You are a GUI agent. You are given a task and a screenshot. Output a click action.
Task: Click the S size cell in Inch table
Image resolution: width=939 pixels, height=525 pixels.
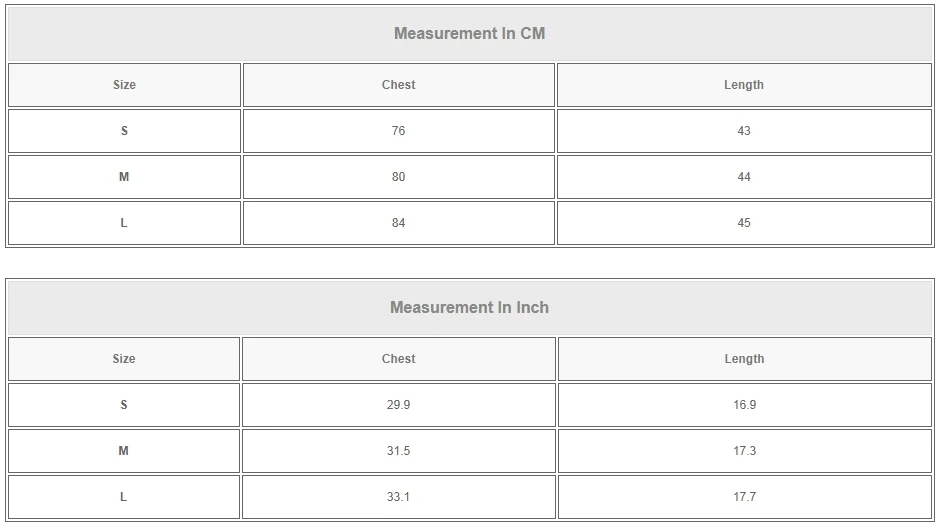pyautogui.click(x=124, y=405)
